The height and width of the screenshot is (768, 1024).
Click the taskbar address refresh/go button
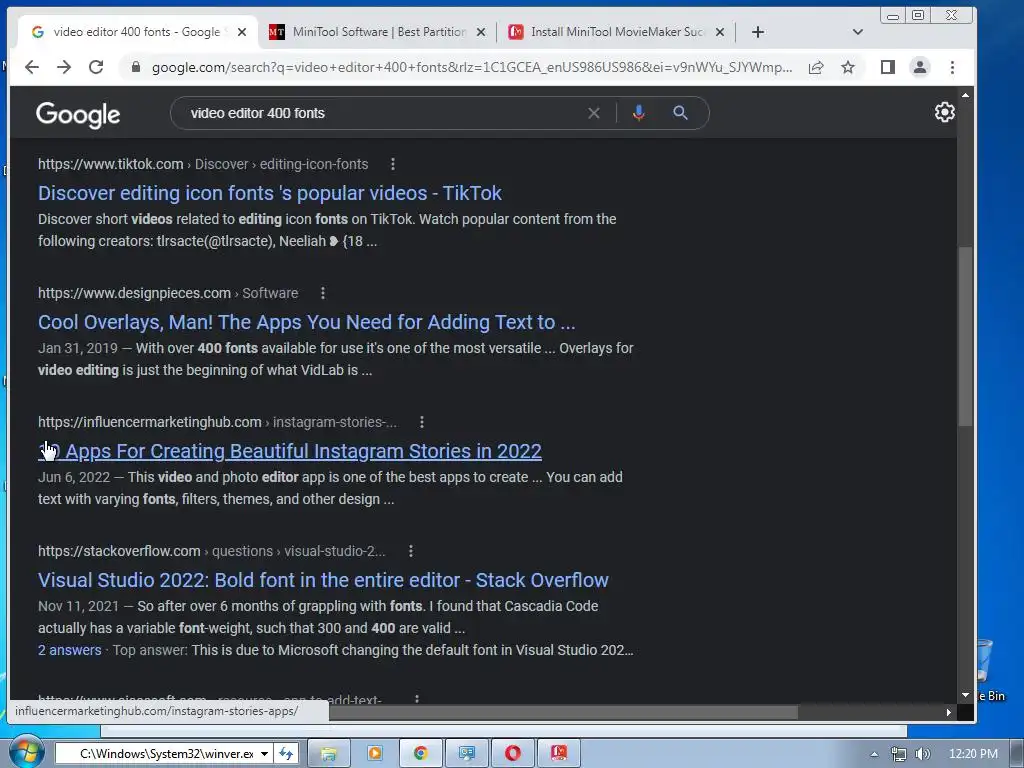(x=286, y=754)
